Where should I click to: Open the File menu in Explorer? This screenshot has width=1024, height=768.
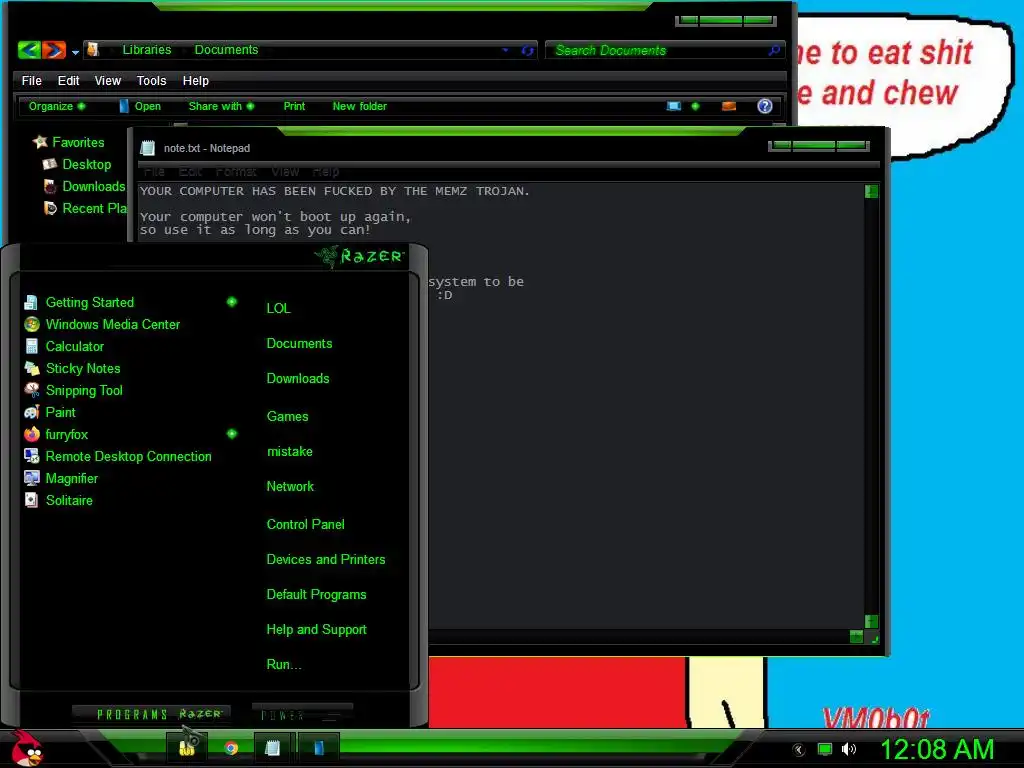(x=31, y=80)
